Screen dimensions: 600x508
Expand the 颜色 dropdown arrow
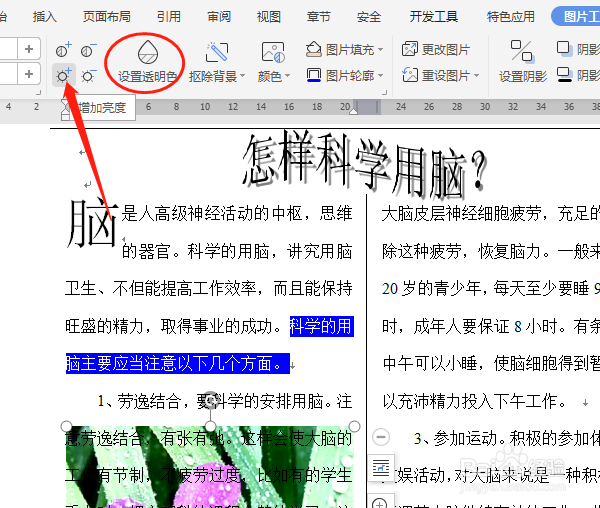pyautogui.click(x=287, y=76)
